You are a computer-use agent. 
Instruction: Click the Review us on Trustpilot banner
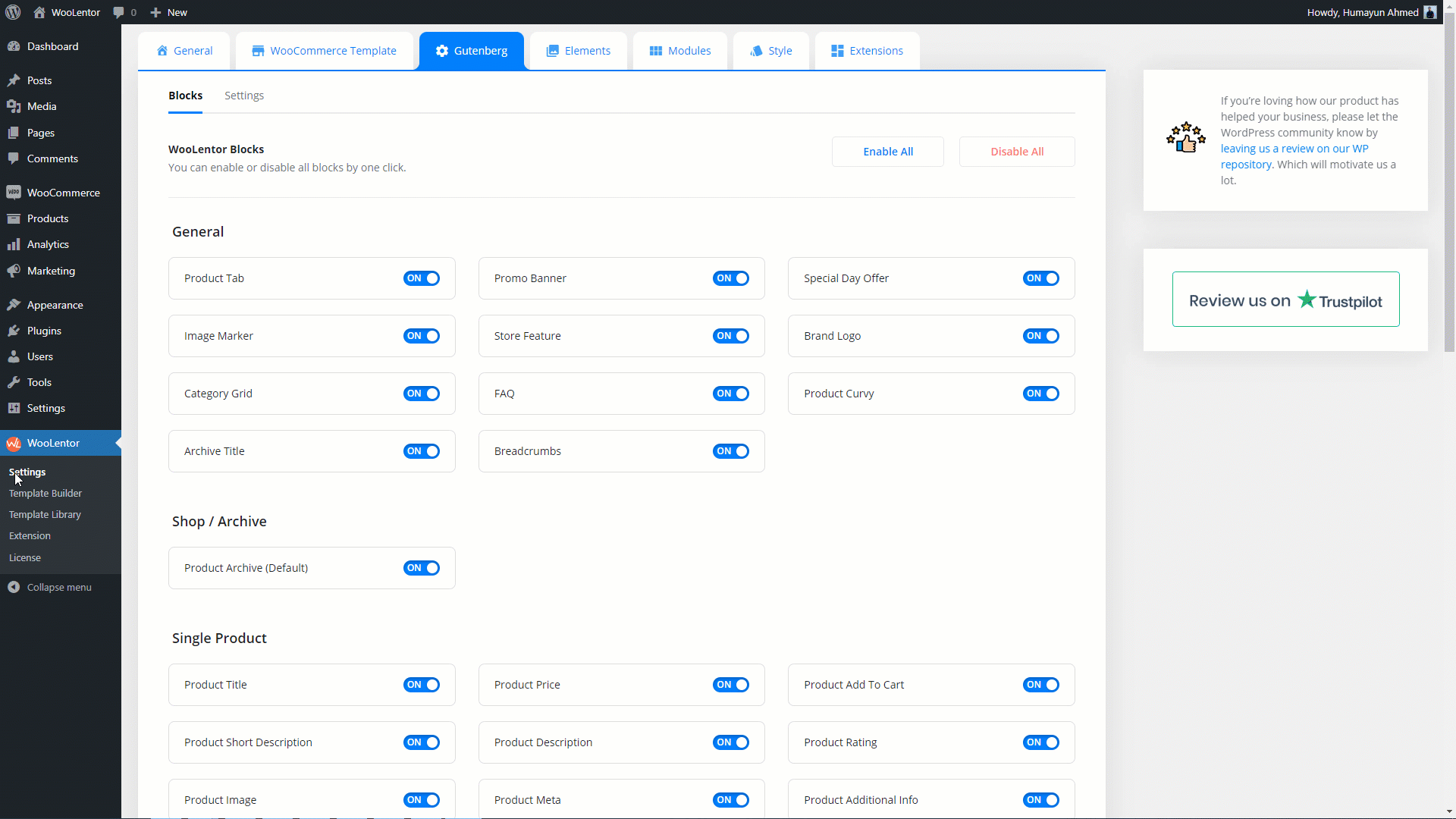pyautogui.click(x=1285, y=300)
